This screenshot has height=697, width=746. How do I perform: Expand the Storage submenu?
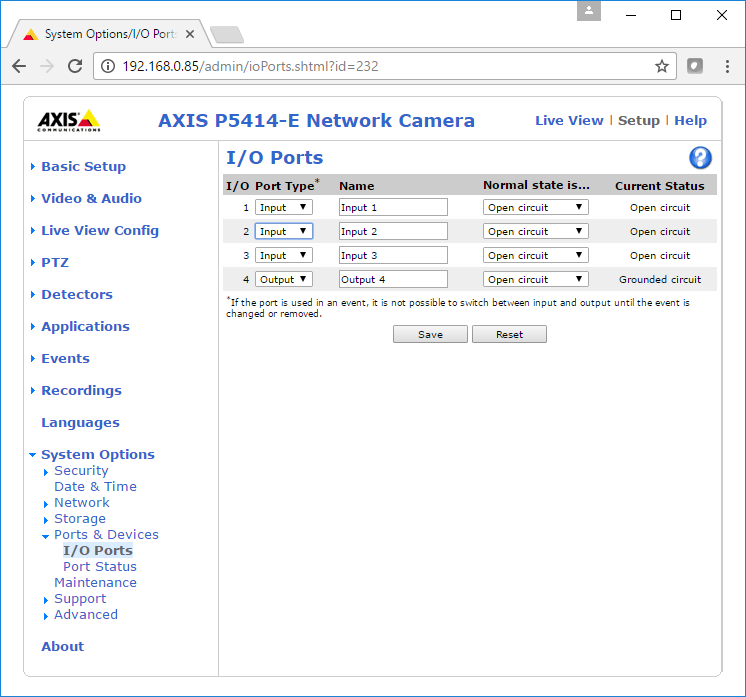click(79, 519)
